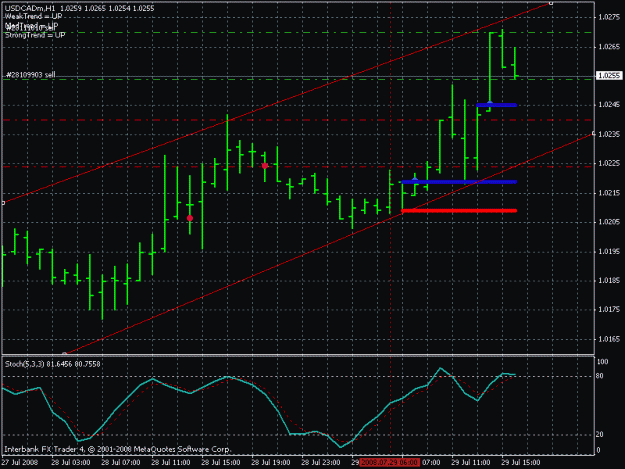Click the #28109903 sell order label
This screenshot has width=625, height=469.
pos(31,75)
